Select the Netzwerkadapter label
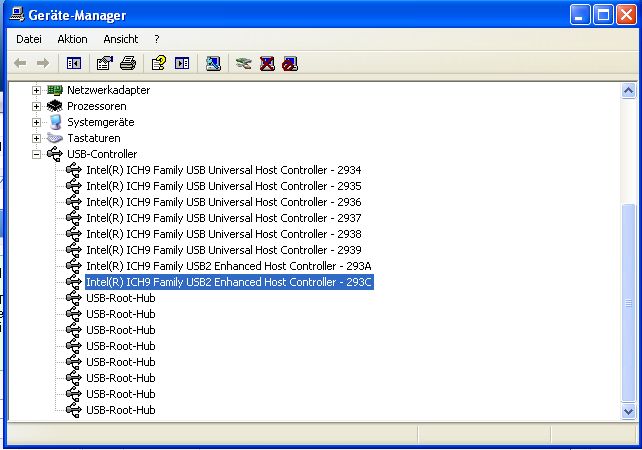 [x=109, y=90]
